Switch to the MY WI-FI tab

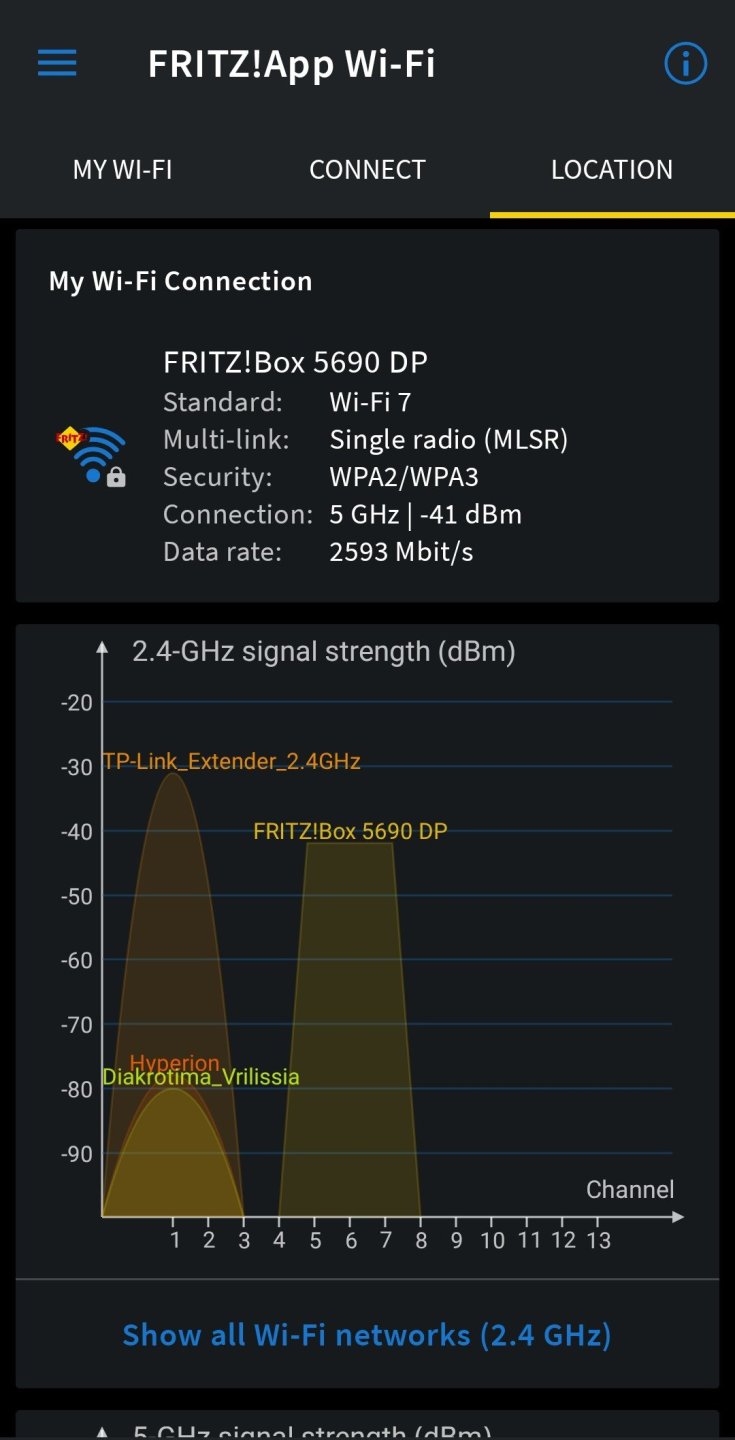122,170
